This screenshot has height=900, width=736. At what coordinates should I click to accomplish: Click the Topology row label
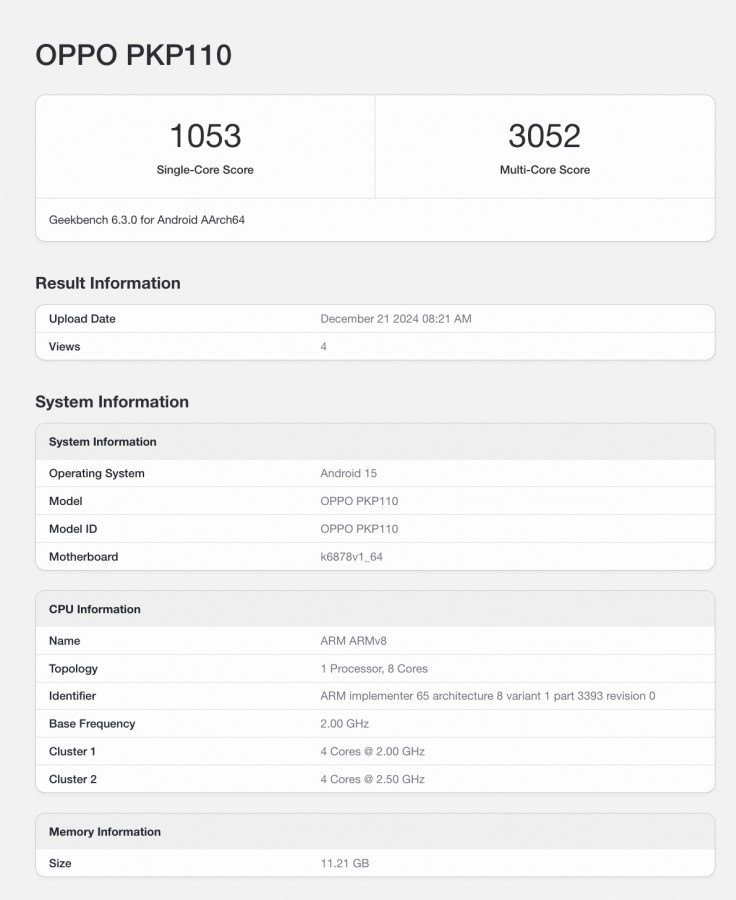(x=73, y=669)
